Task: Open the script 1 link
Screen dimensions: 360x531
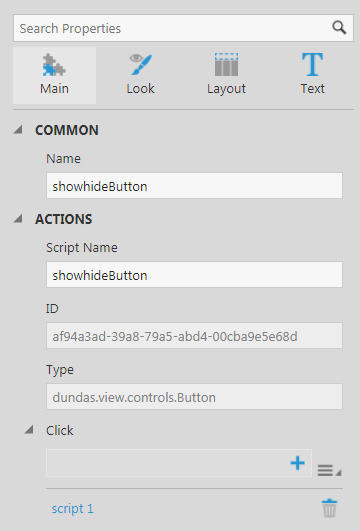Action: point(72,509)
